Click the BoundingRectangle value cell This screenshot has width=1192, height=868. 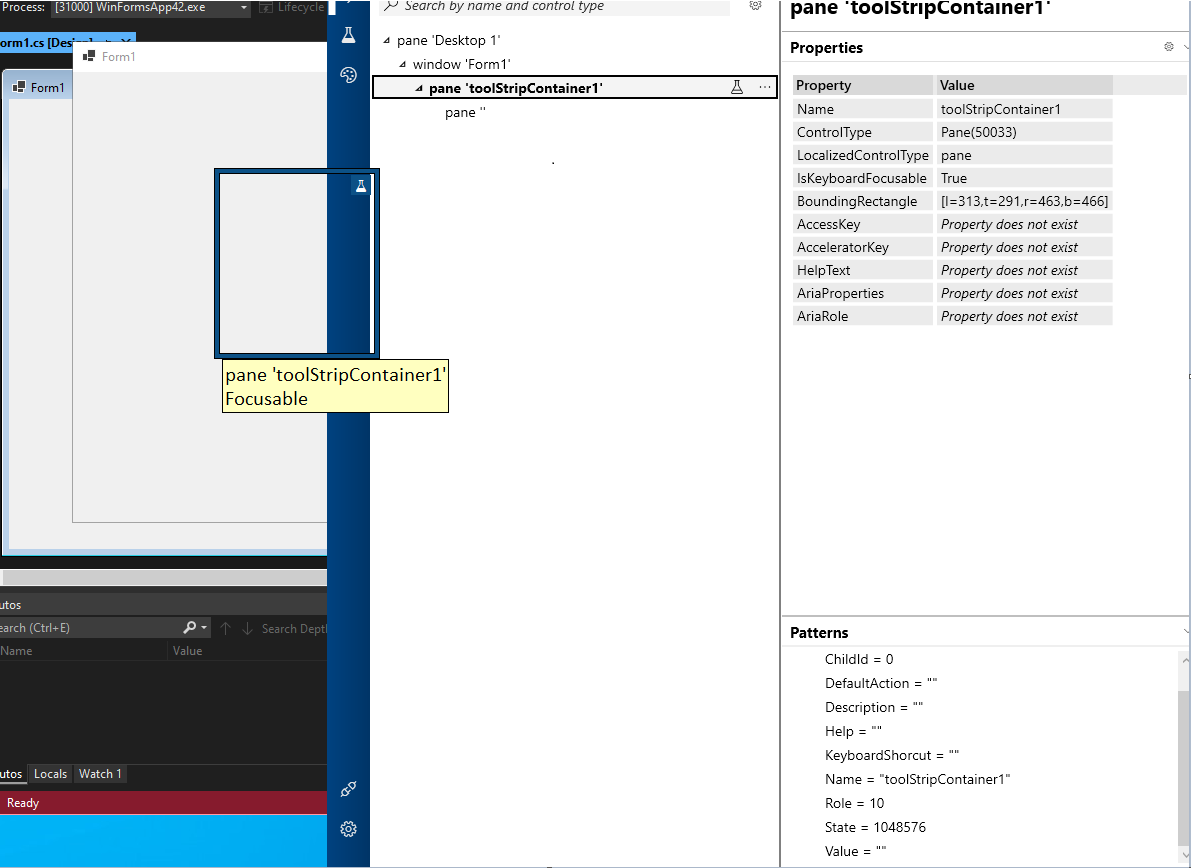pos(1024,201)
